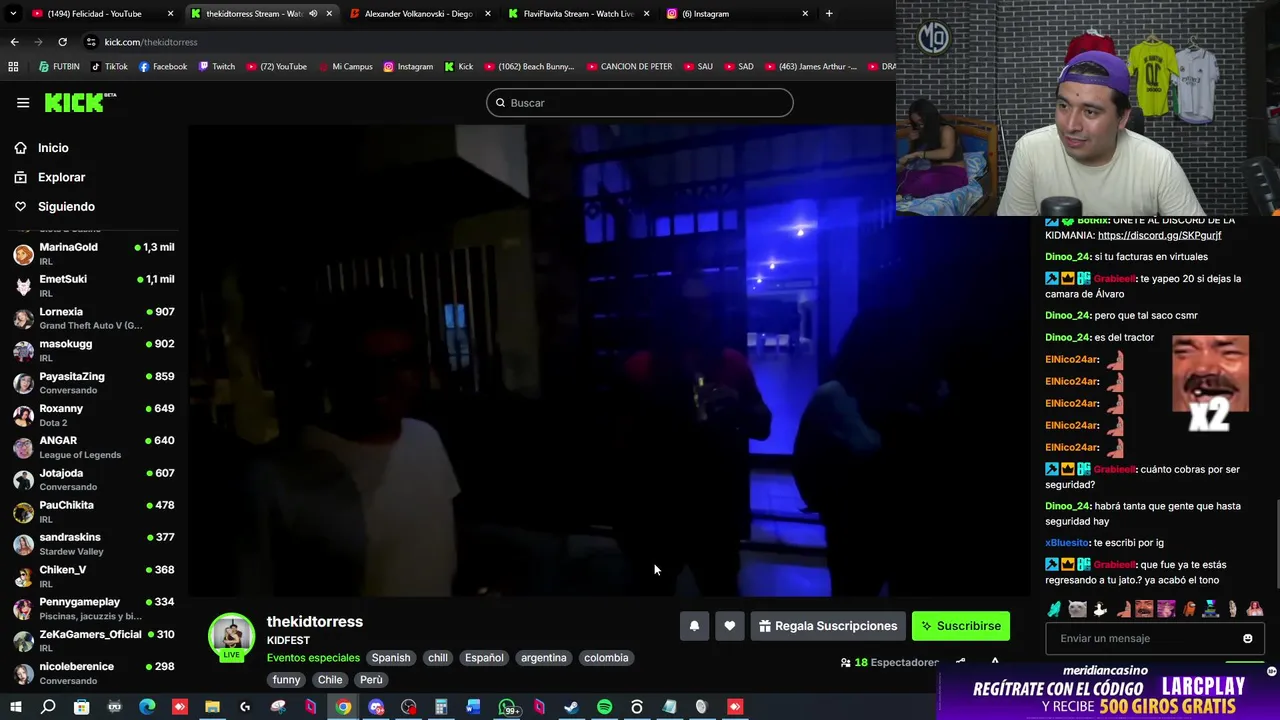Open the Eventos especiales category link
The image size is (1280, 720).
coord(313,658)
